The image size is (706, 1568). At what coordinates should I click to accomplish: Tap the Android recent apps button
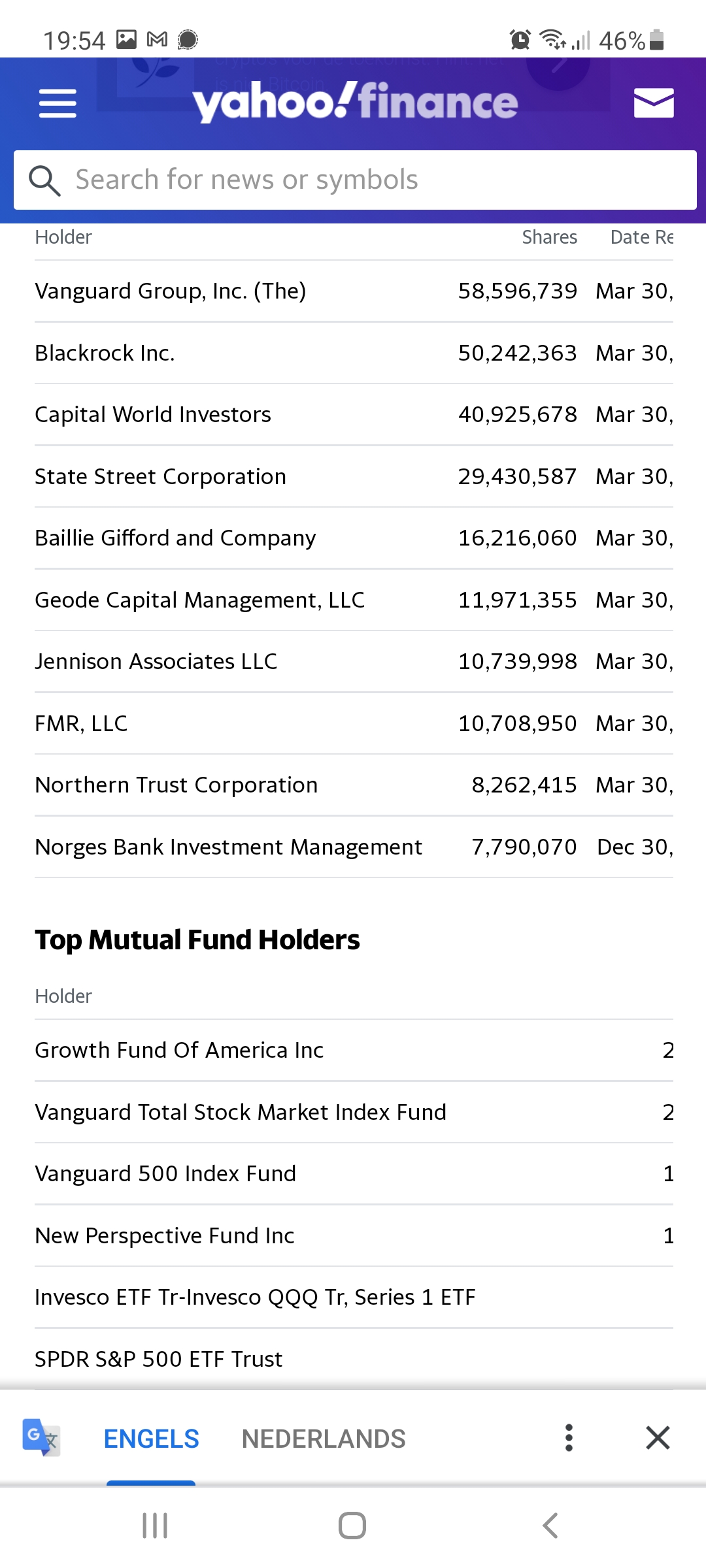coord(155,1526)
